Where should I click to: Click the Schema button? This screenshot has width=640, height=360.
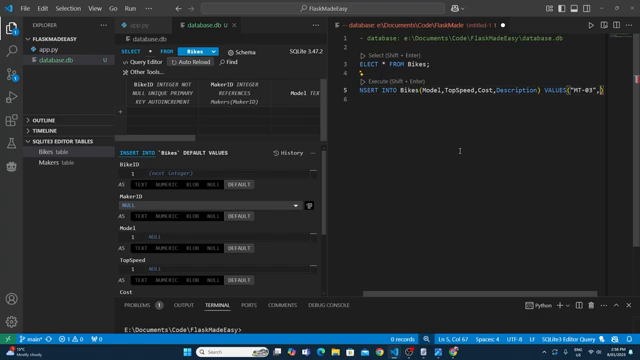click(242, 52)
